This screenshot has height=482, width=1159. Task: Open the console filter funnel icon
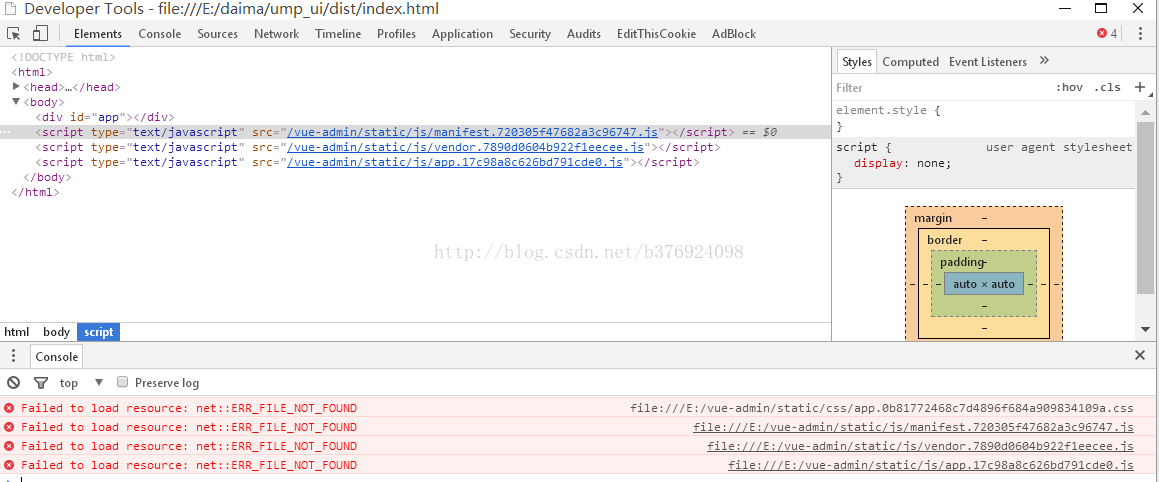pyautogui.click(x=41, y=382)
